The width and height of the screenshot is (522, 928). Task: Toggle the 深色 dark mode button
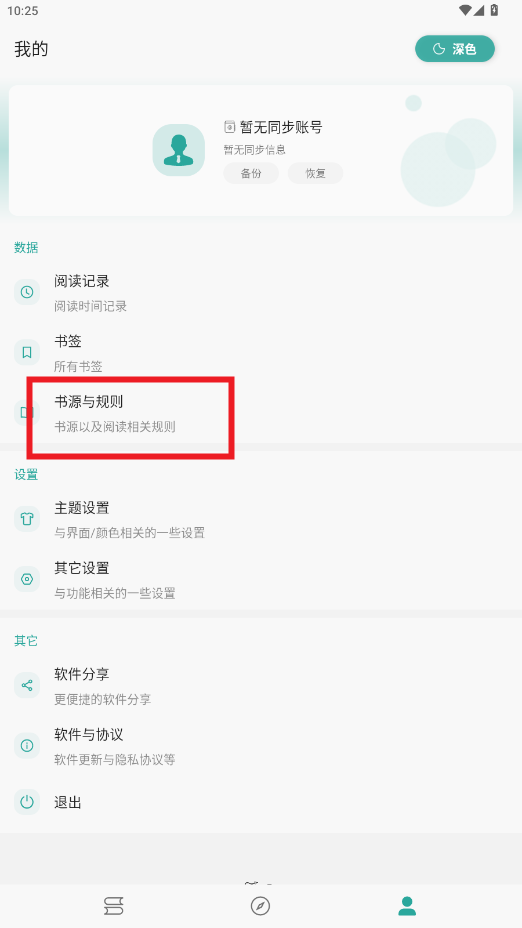point(455,49)
